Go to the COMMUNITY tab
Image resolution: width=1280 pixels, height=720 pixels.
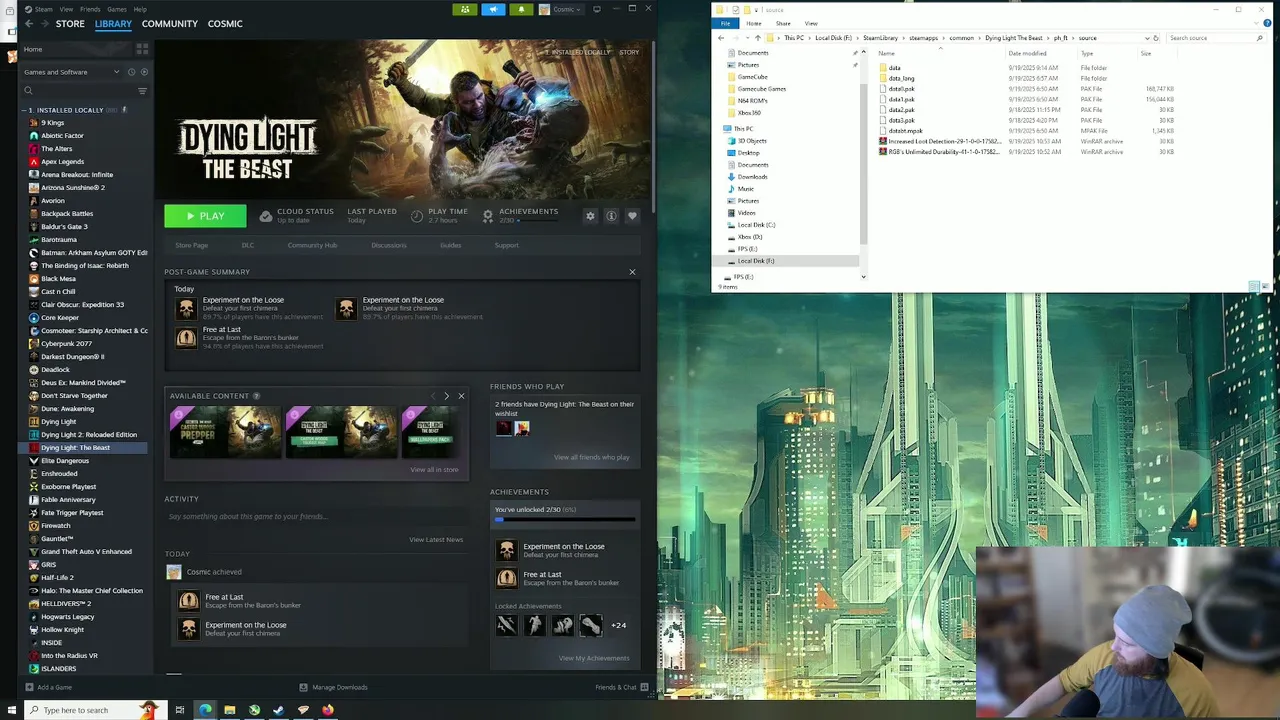click(170, 24)
